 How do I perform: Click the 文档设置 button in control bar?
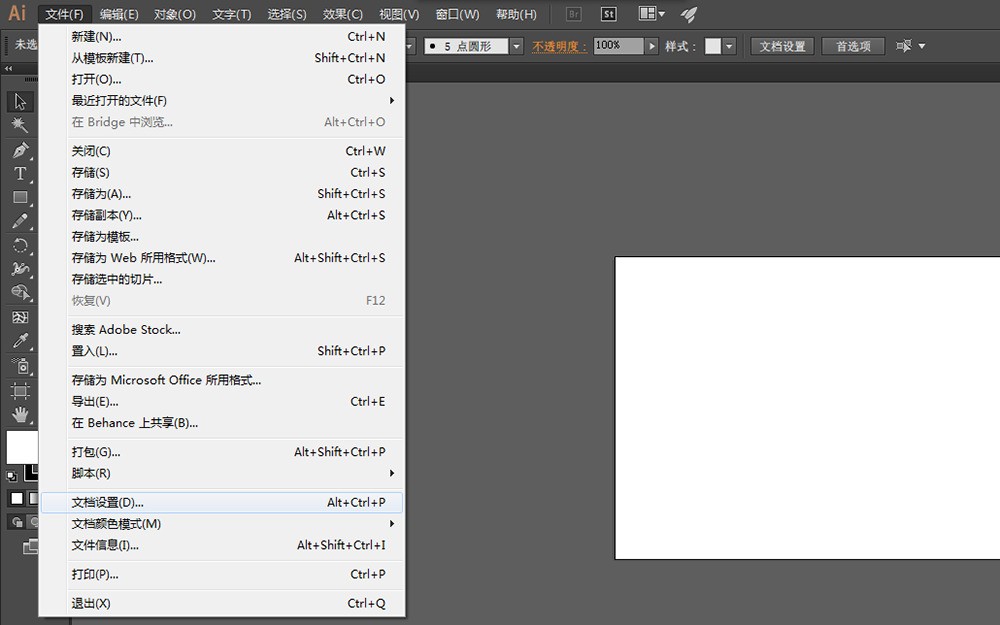click(x=781, y=46)
